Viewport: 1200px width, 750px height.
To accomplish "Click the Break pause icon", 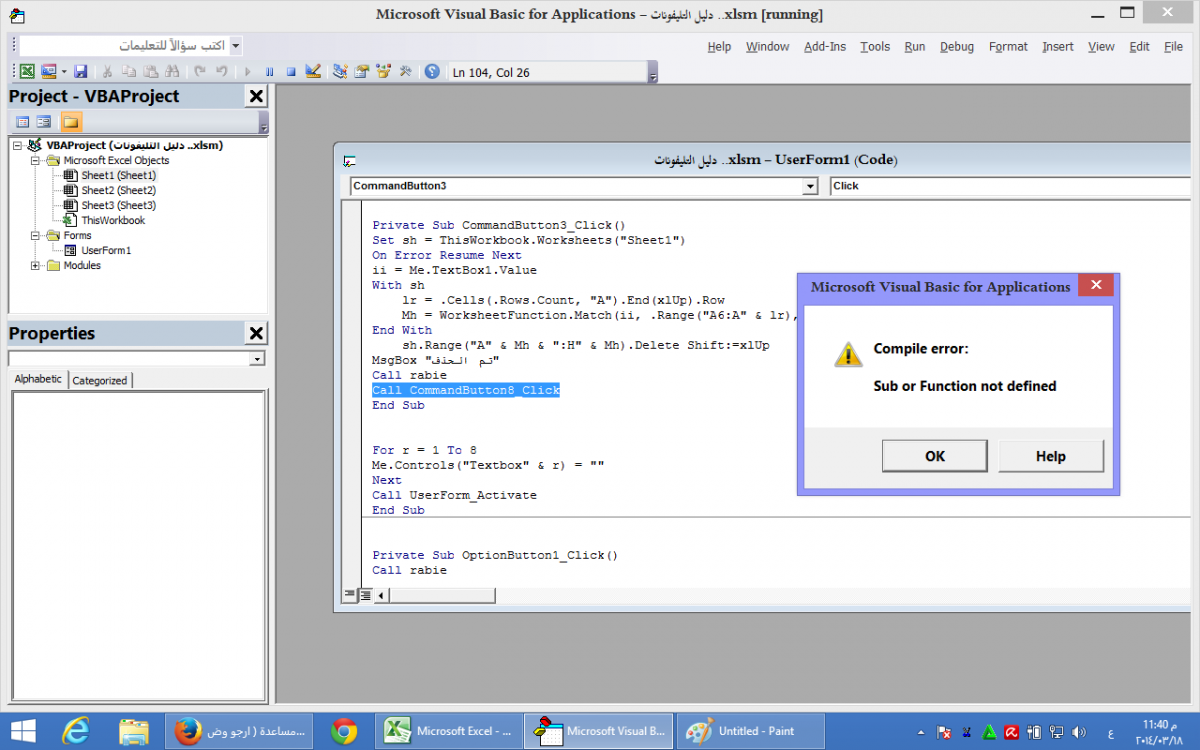I will (x=269, y=71).
